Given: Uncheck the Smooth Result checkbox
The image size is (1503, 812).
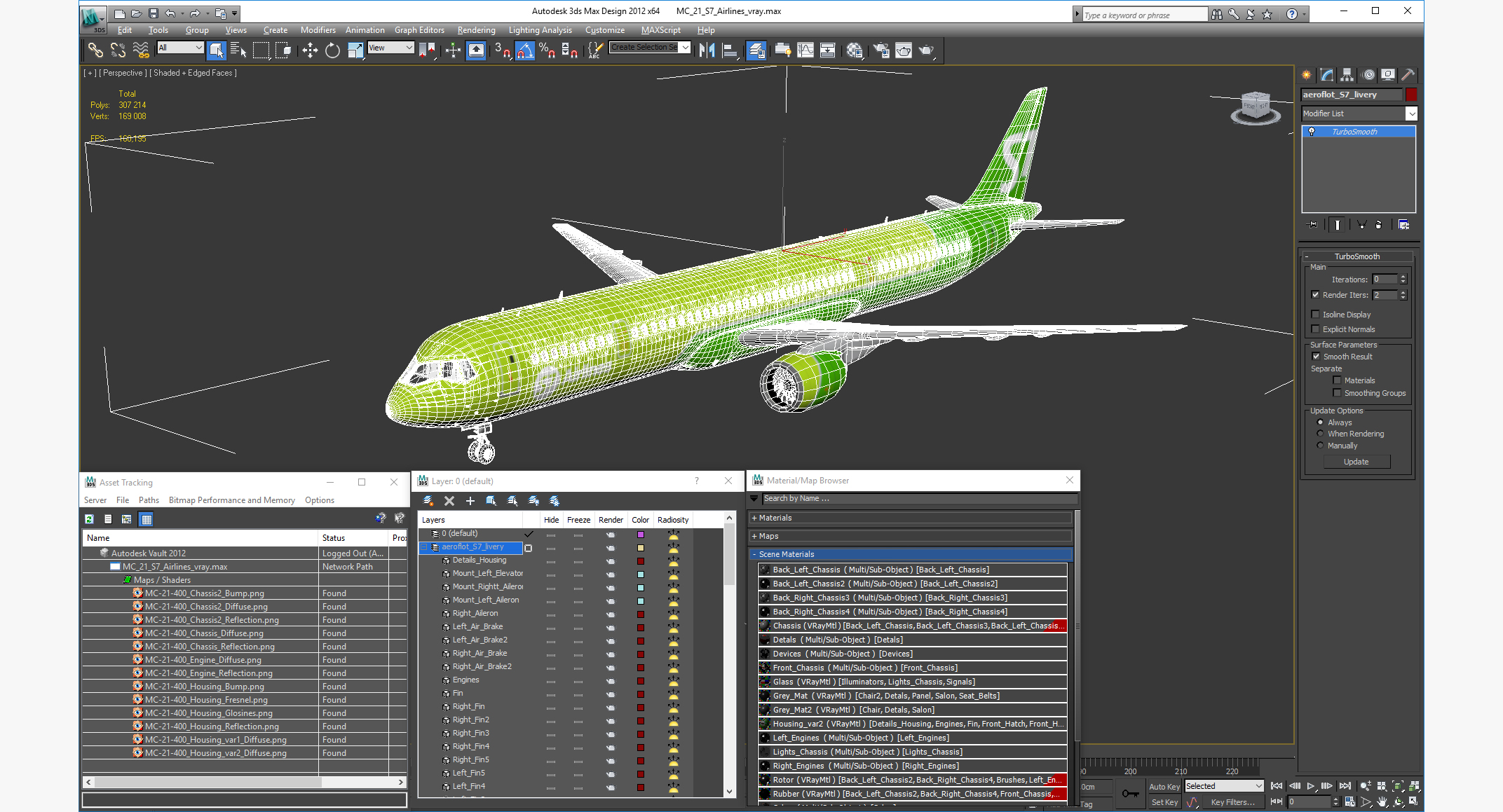Looking at the screenshot, I should (1316, 357).
